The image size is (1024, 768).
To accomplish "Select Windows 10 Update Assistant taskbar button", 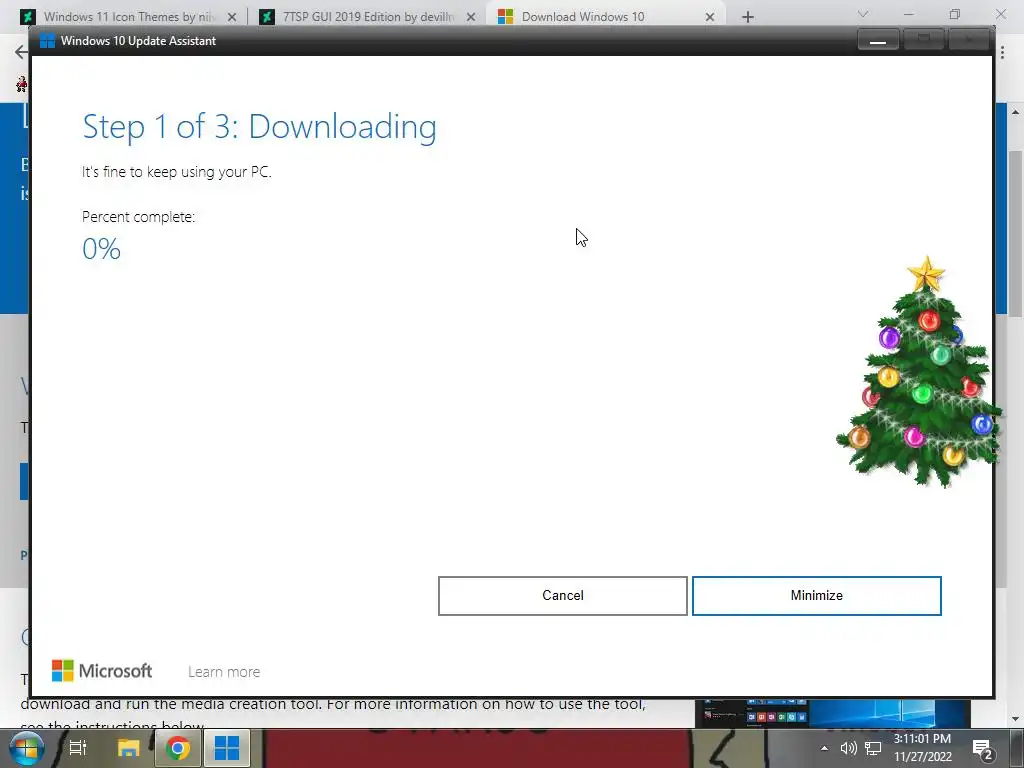I will (227, 748).
